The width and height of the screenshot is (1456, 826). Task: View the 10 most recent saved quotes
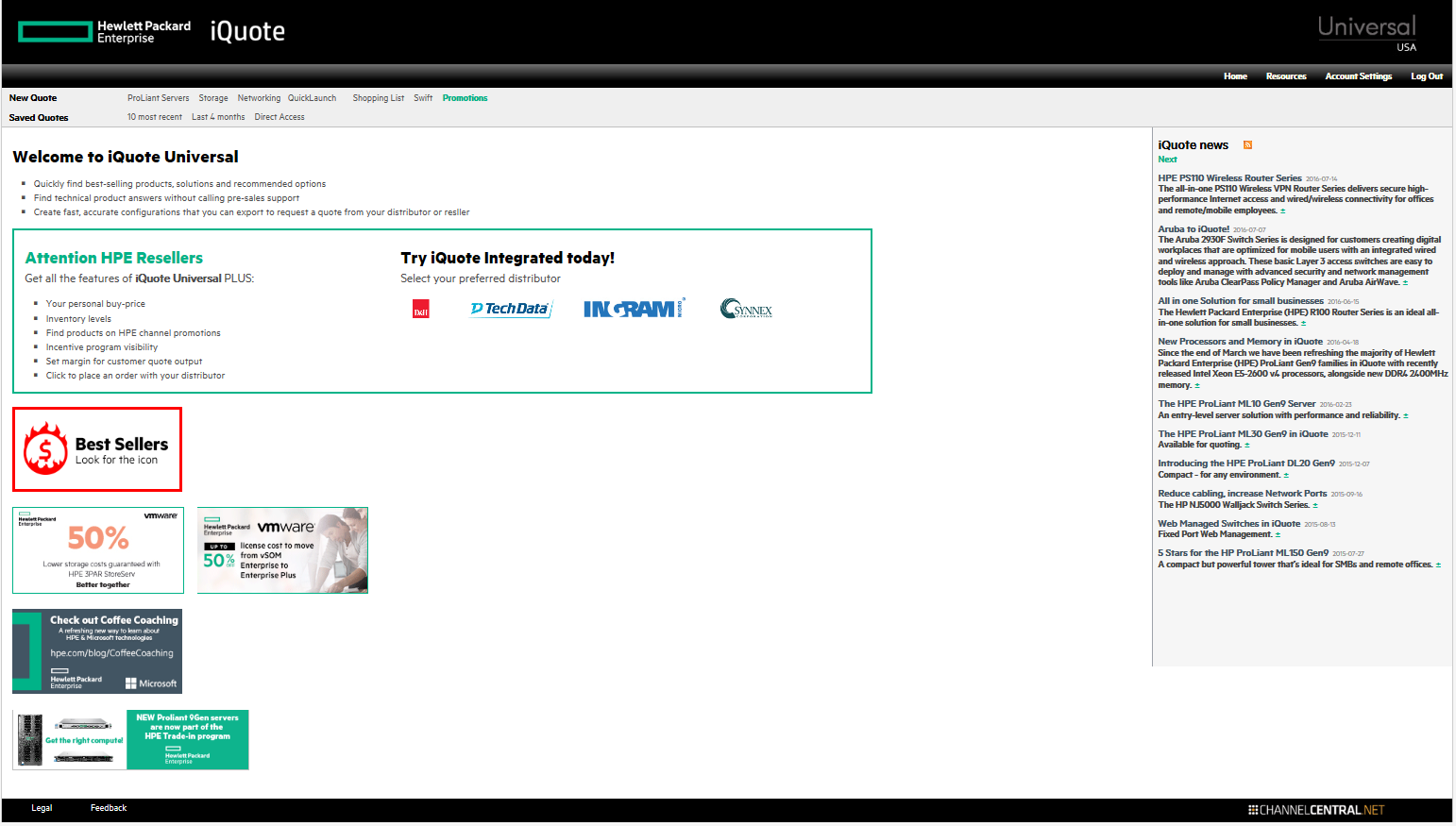pyautogui.click(x=155, y=116)
